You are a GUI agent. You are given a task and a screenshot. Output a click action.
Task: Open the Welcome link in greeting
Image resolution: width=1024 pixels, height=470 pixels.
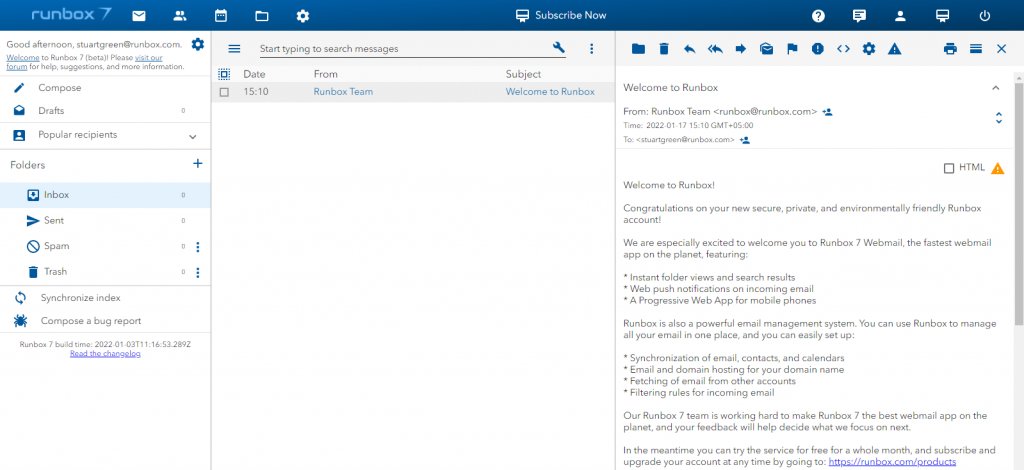tap(23, 57)
